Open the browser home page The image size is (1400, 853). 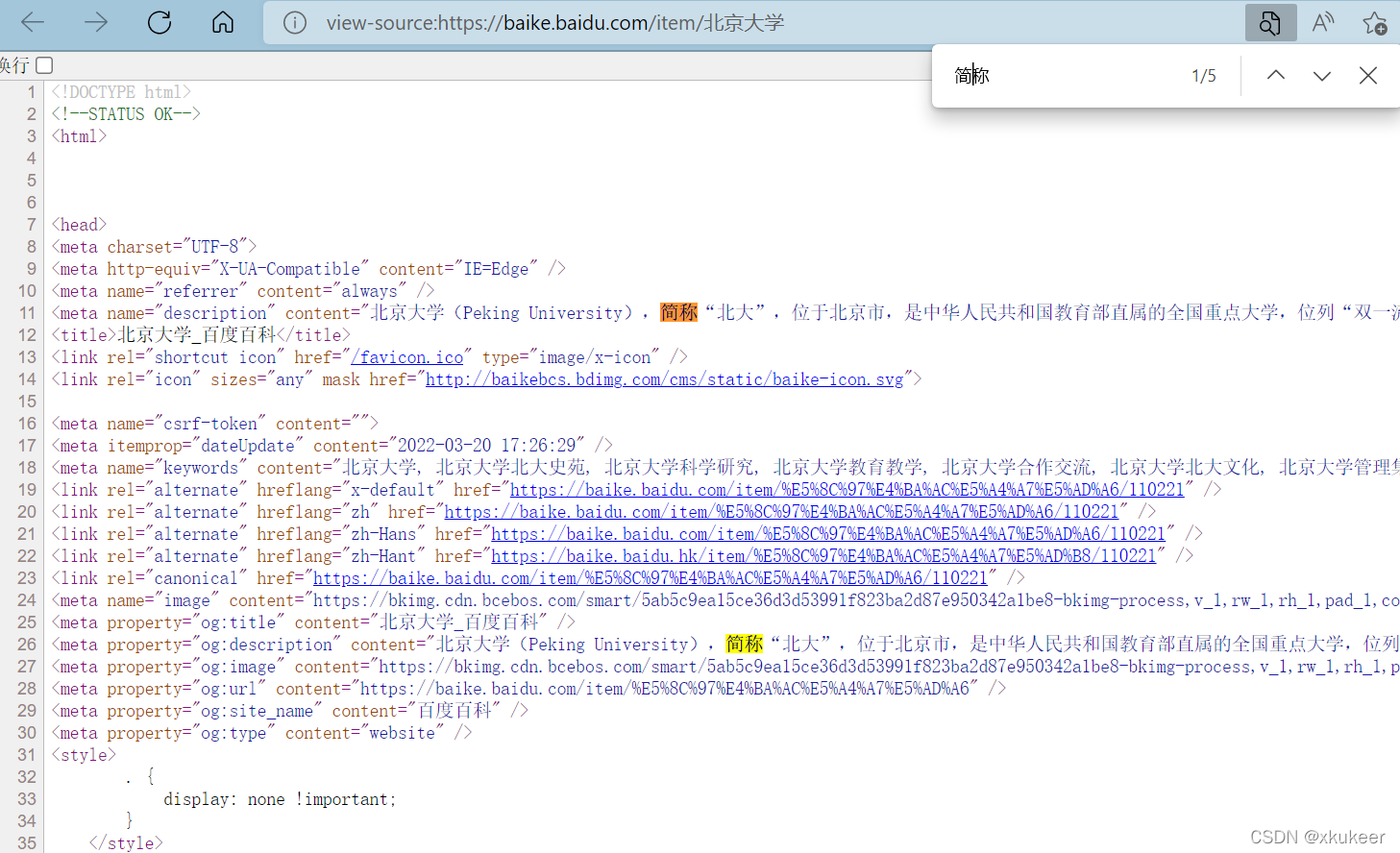point(223,22)
